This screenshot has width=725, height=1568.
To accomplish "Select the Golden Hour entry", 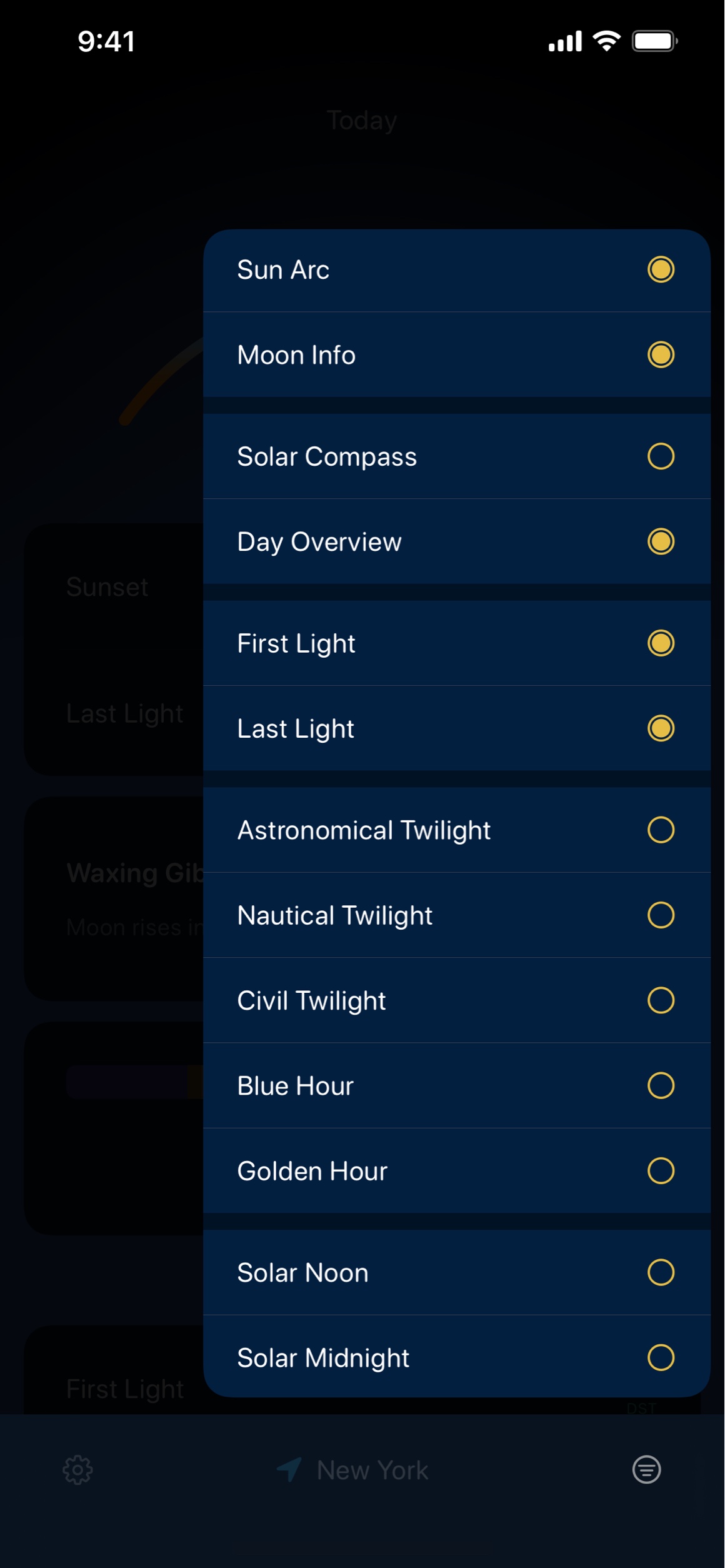I will [312, 1171].
